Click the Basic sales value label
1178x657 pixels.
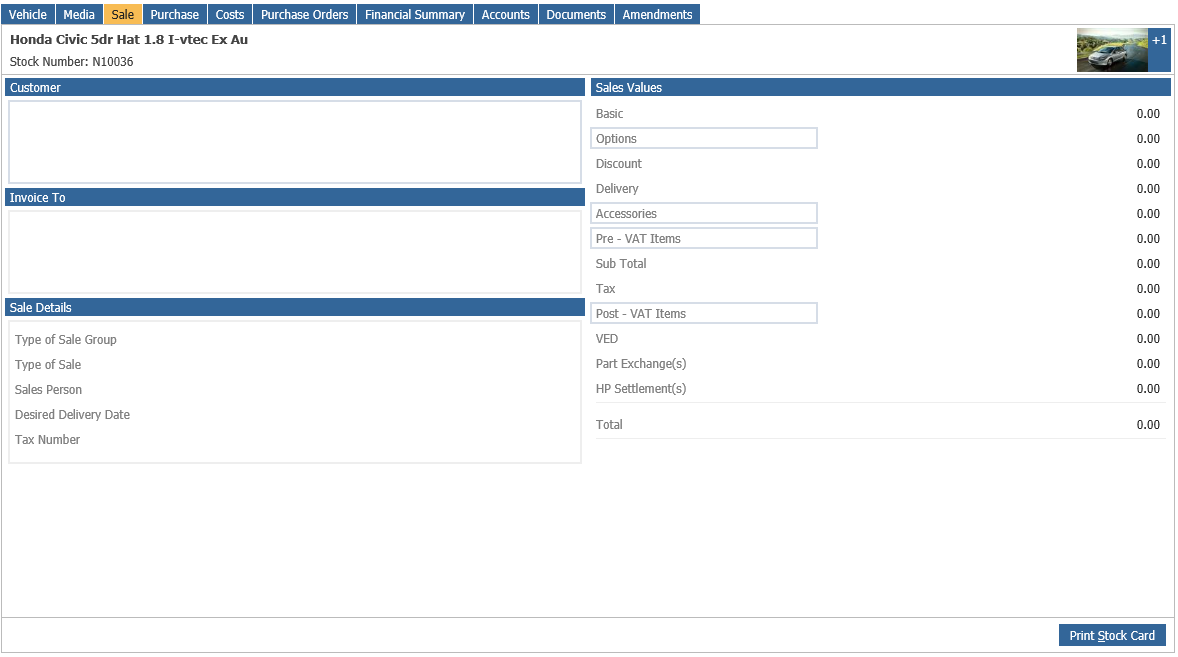[609, 113]
